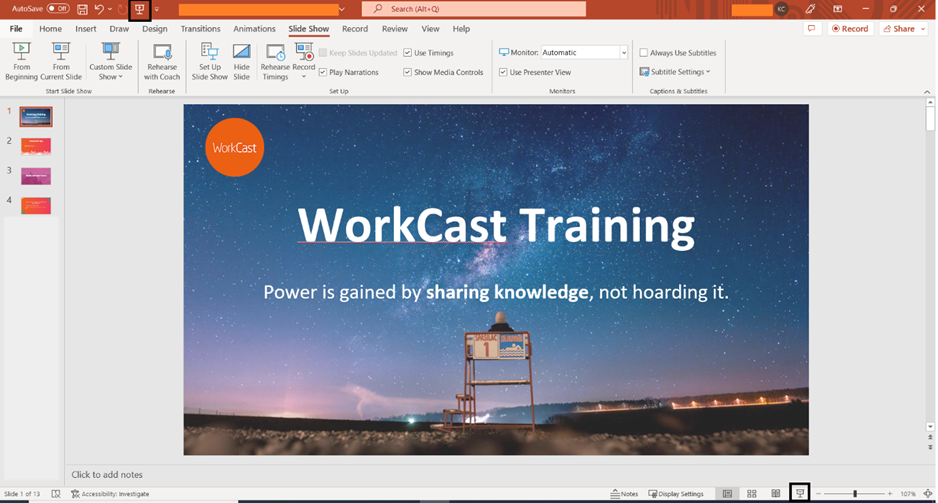Viewport: 938px width, 503px height.
Task: Click the zoom slider handle
Action: 855,494
